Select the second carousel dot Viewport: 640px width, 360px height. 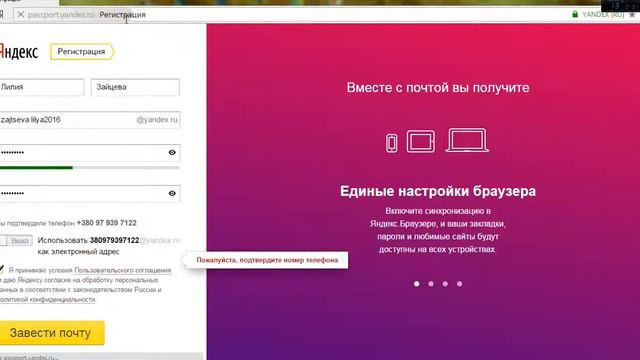(x=431, y=284)
